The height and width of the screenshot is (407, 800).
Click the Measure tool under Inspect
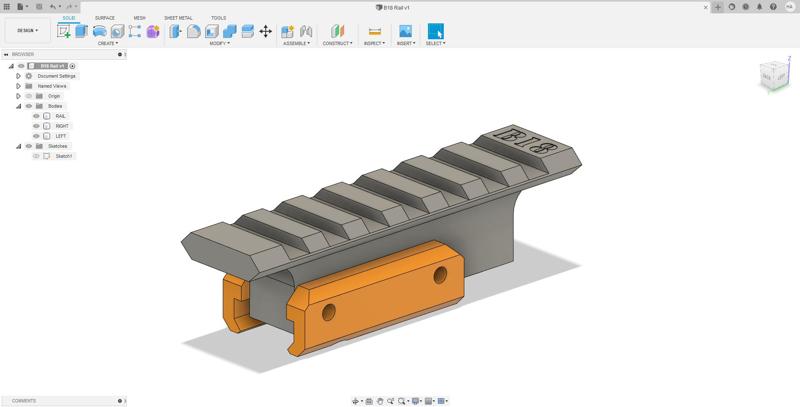375,31
